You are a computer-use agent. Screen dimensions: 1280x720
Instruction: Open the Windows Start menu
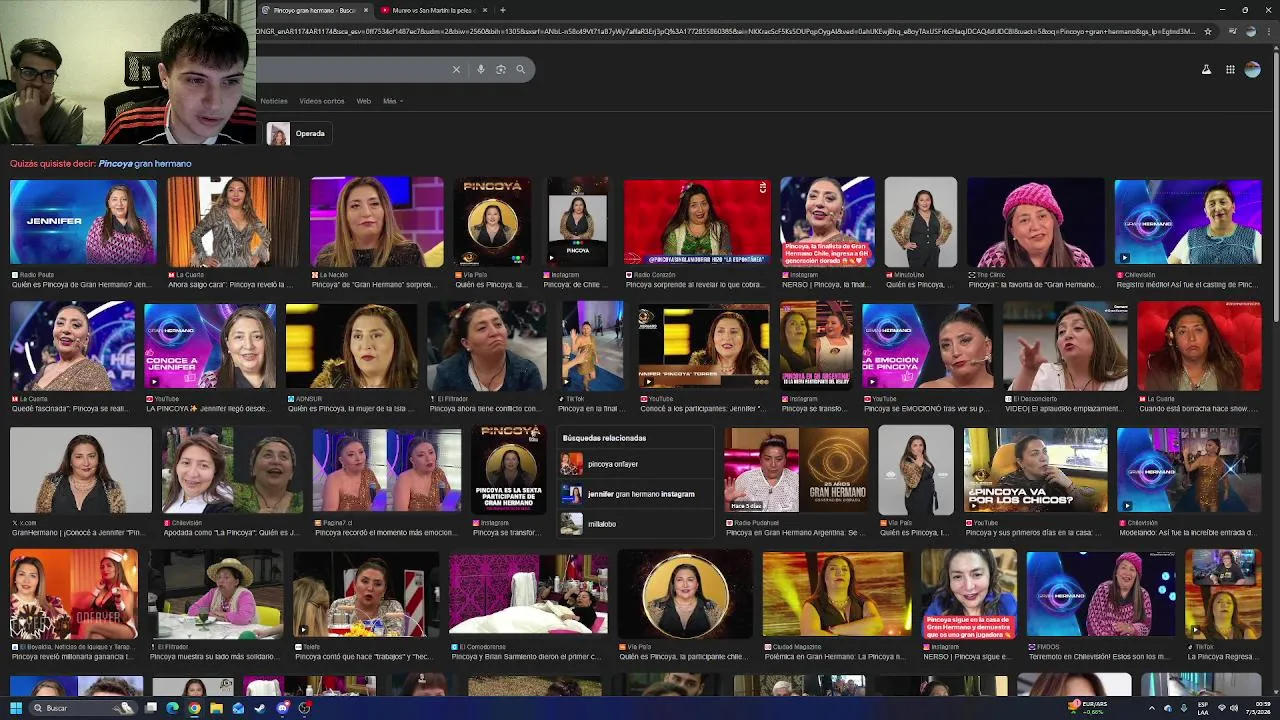pos(16,708)
